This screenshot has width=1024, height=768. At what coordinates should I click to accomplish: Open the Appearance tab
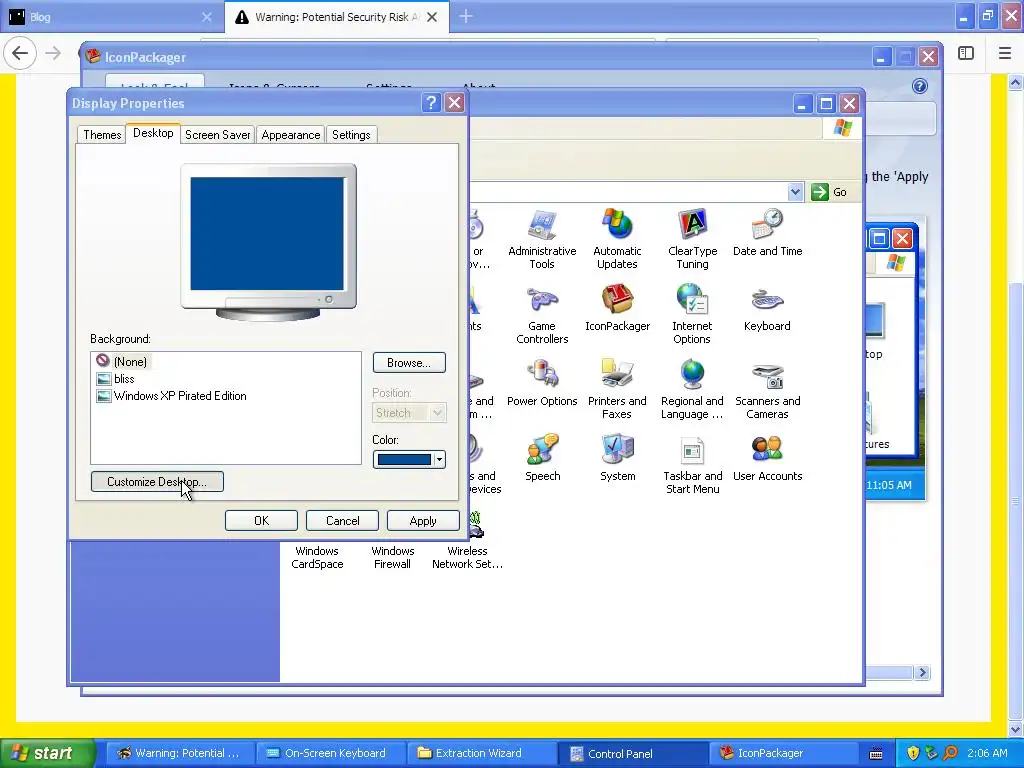click(291, 135)
